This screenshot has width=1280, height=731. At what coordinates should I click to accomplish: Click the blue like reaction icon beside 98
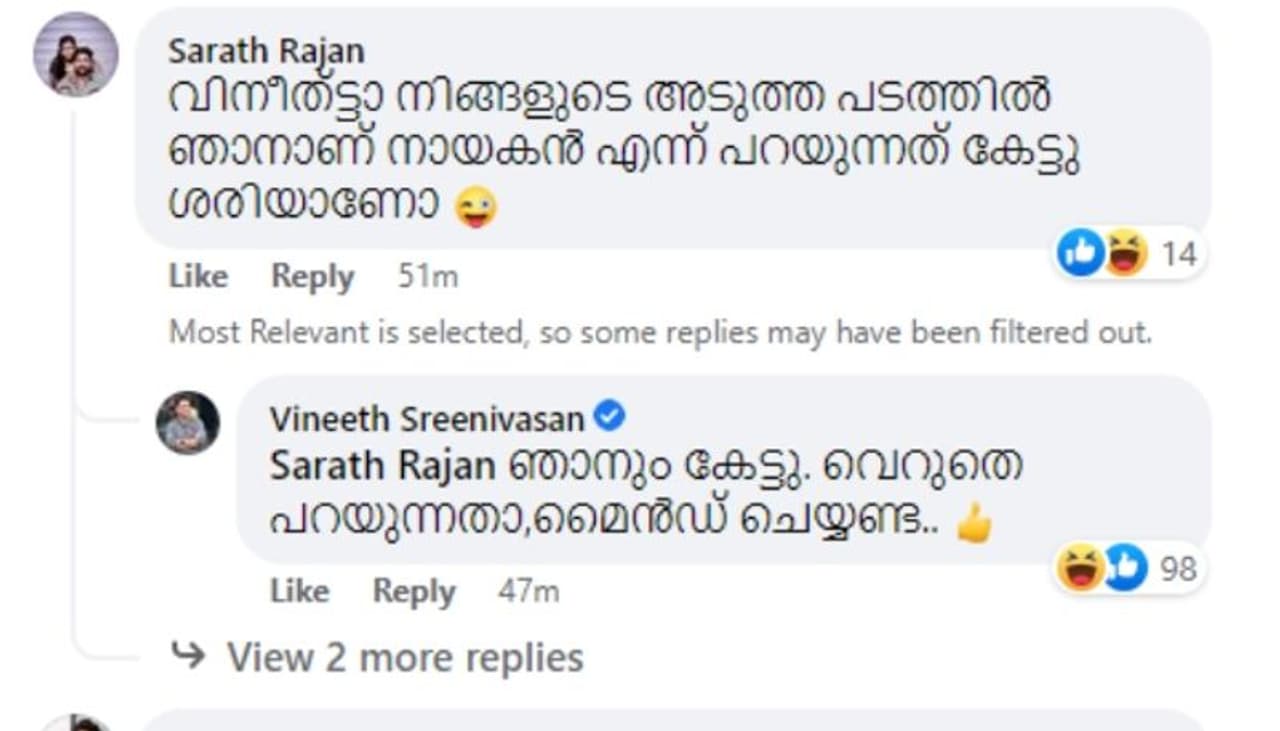point(1124,567)
